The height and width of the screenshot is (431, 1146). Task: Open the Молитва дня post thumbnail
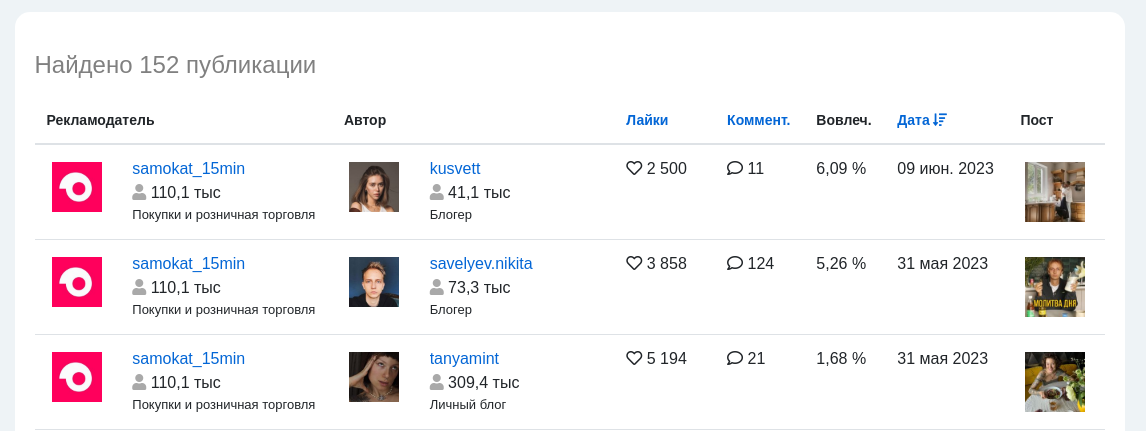(x=1055, y=287)
